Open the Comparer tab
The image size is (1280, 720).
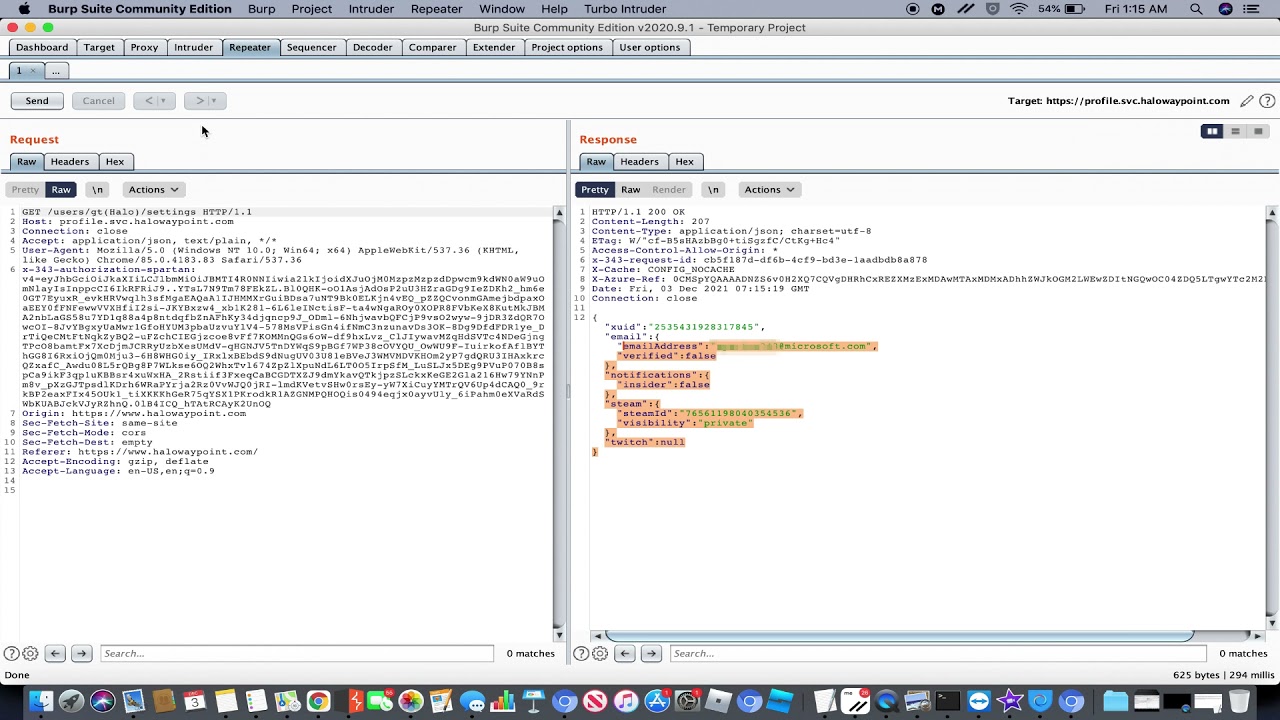click(x=432, y=48)
